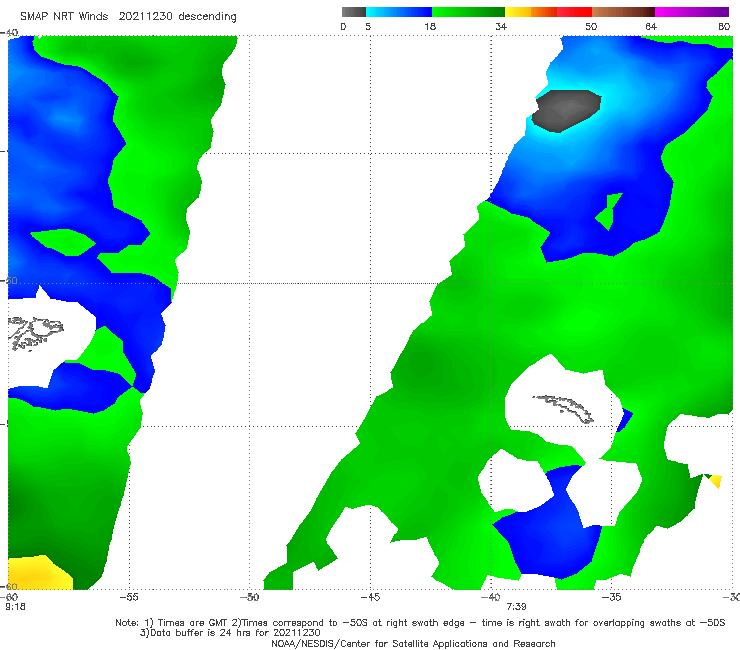Click the dark gray calm-wind patch
740x650 pixels.
566,111
